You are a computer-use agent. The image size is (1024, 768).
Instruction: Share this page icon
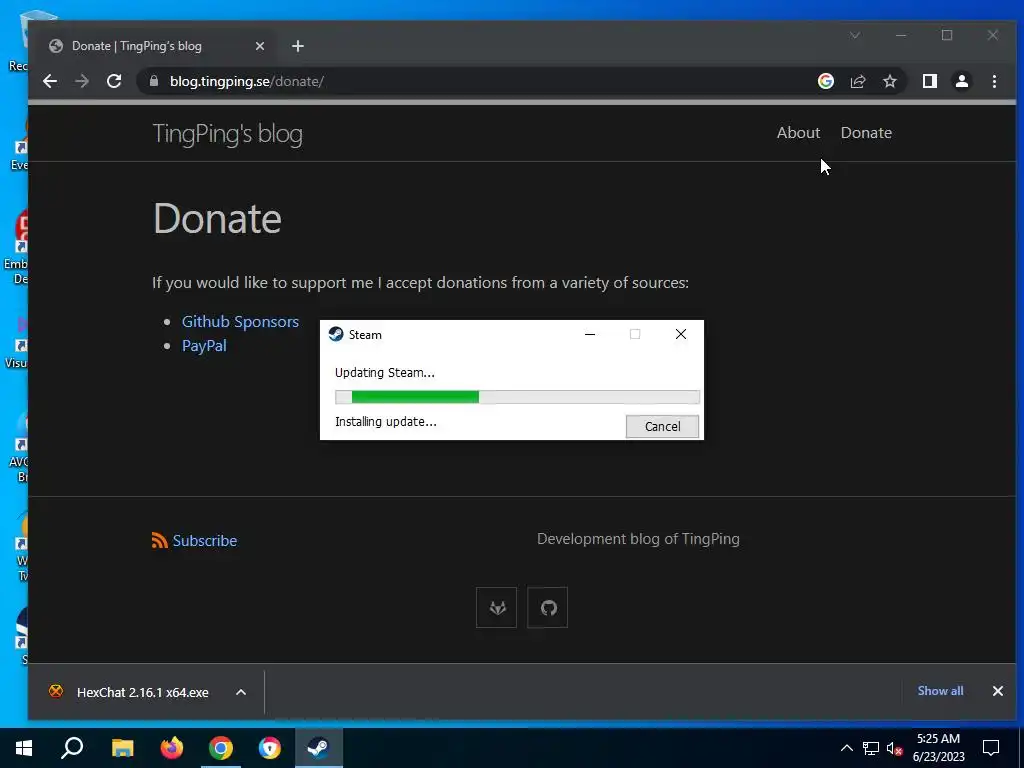(x=857, y=81)
